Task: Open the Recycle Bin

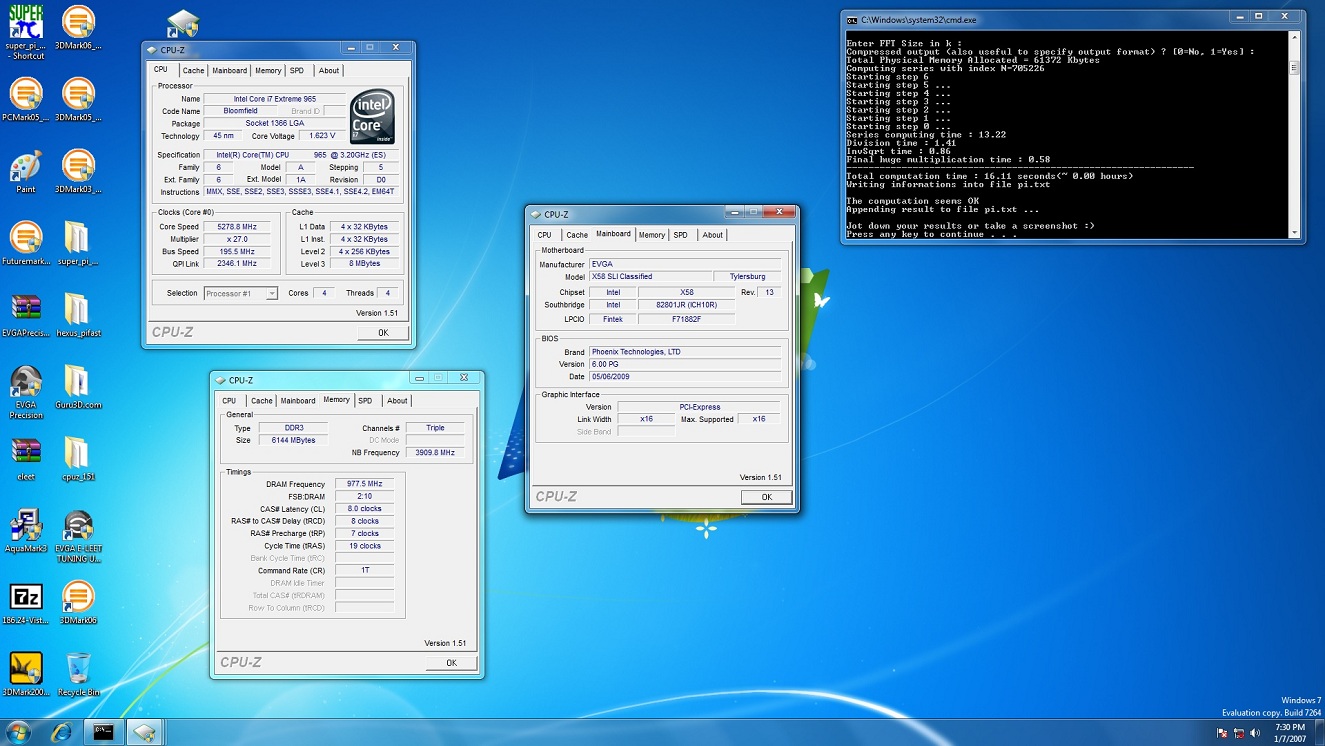Action: pyautogui.click(x=78, y=676)
